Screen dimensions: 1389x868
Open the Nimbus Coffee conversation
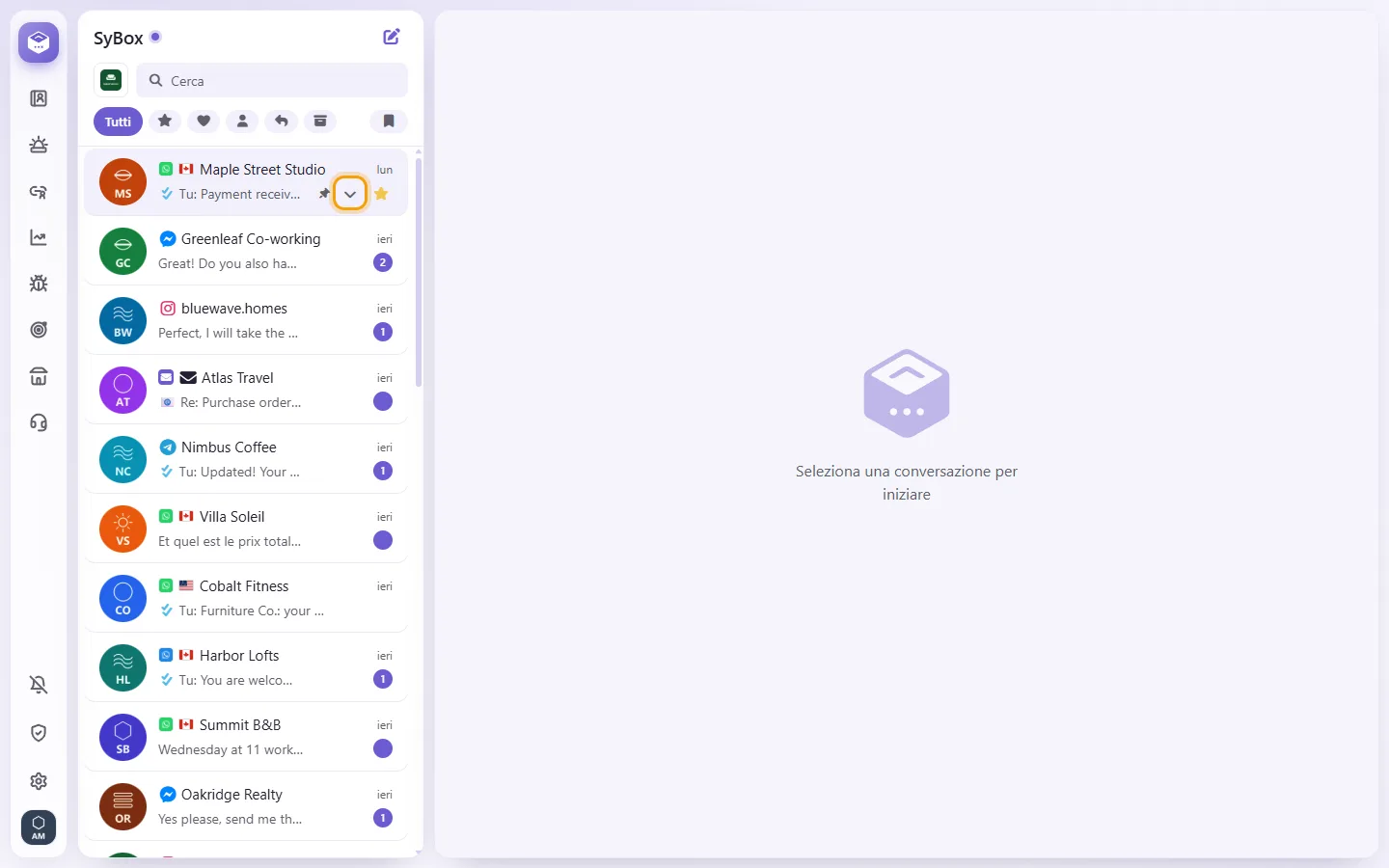pyautogui.click(x=246, y=459)
